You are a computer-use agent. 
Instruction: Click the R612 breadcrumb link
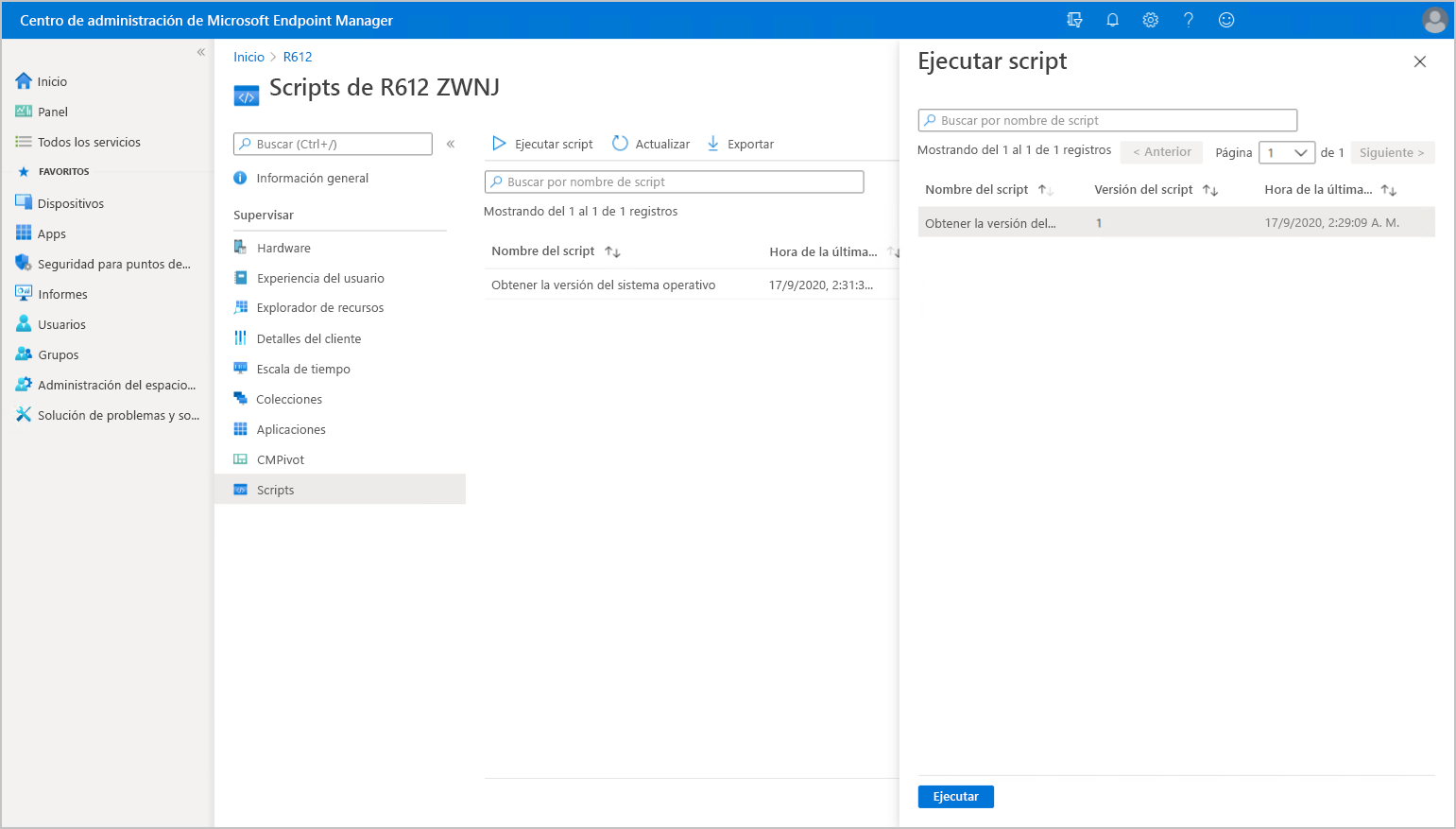click(298, 57)
